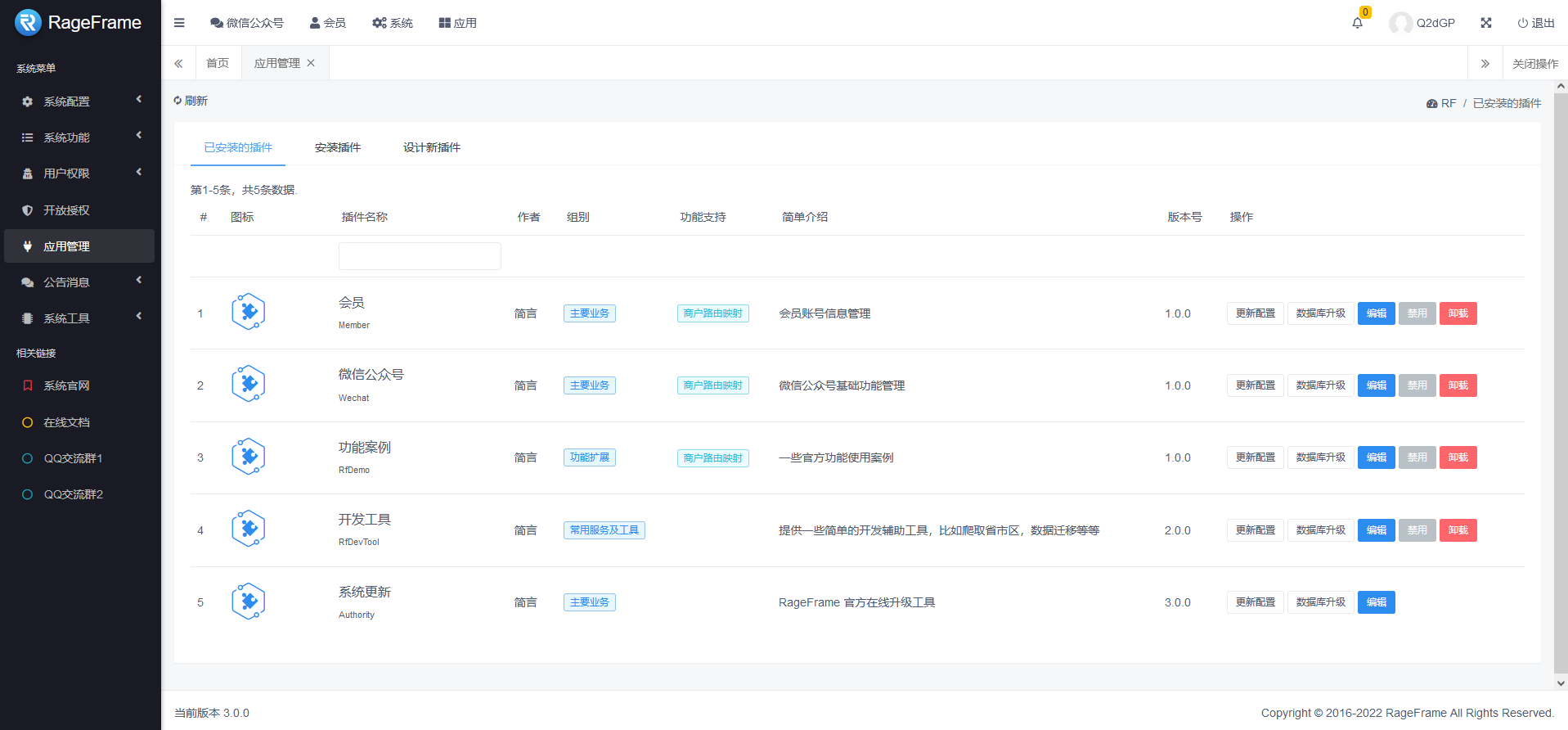Click the 退出 logout link
The width and height of the screenshot is (1568, 730).
pos(1536,23)
